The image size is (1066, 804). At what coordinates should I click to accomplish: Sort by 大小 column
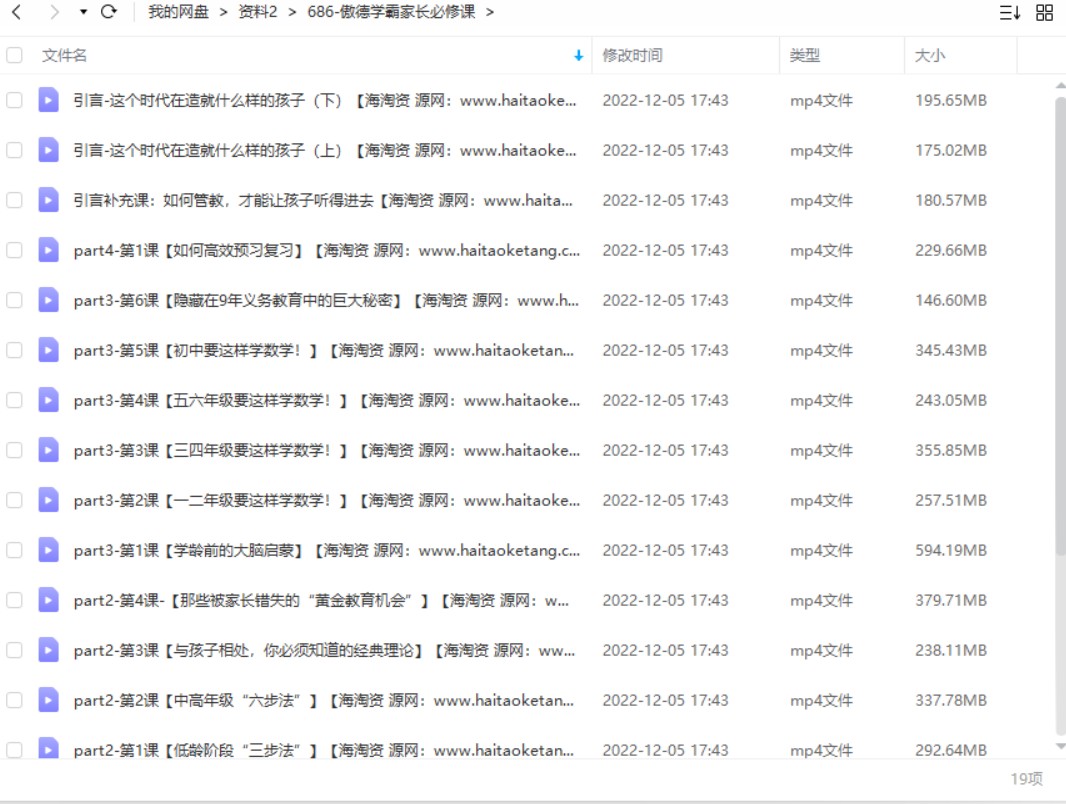(x=929, y=55)
